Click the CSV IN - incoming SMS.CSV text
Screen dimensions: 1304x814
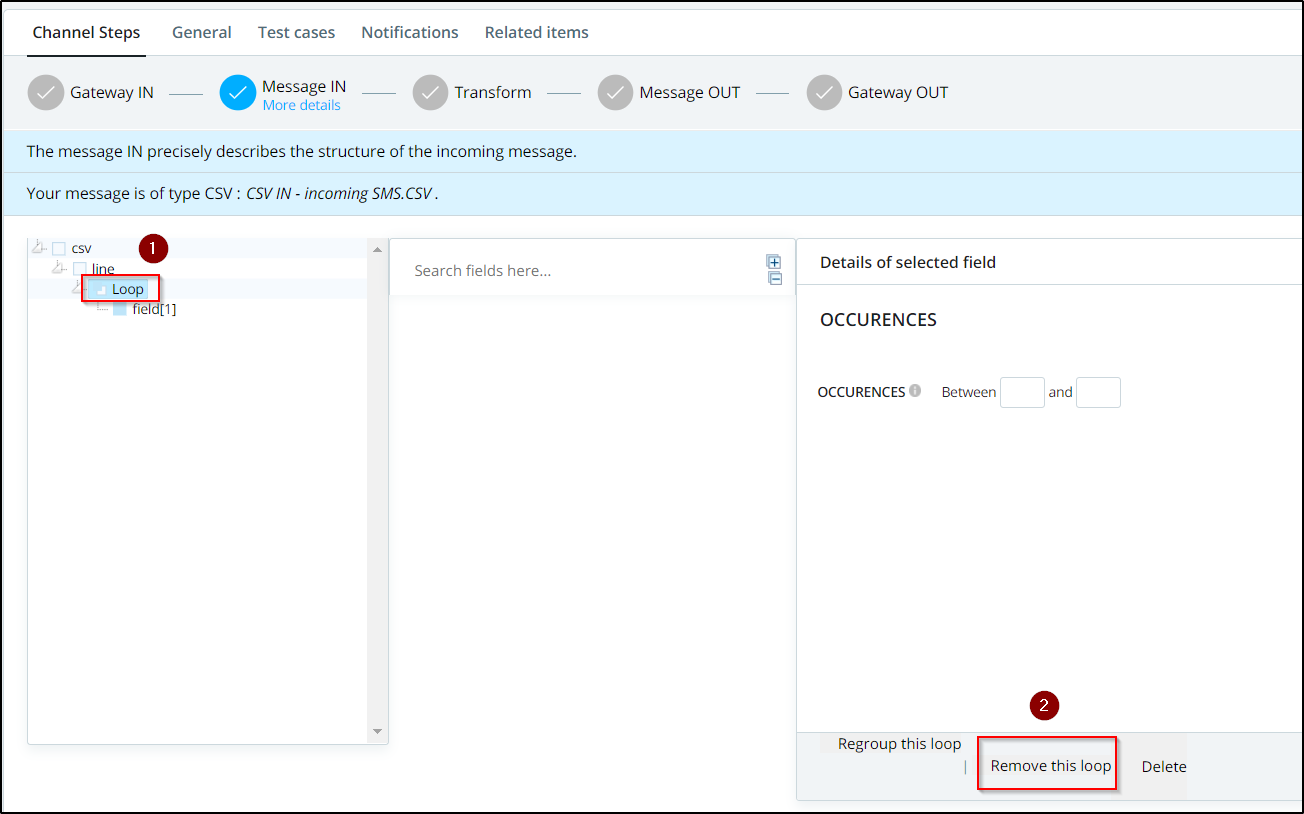(339, 193)
